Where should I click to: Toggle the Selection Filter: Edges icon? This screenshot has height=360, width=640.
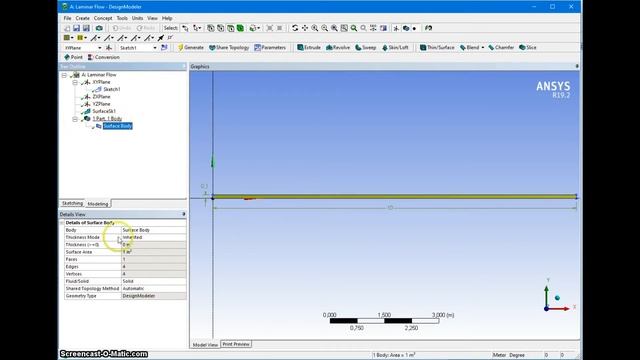point(220,28)
